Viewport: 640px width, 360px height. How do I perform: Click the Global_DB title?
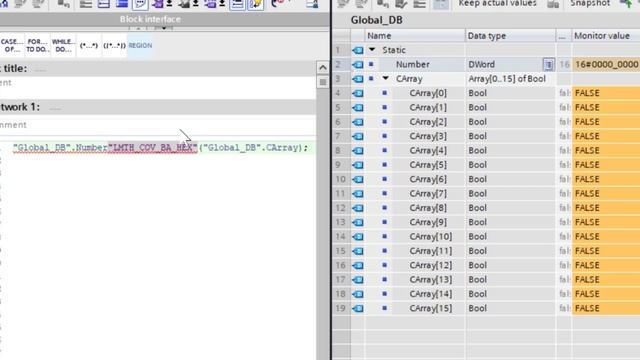[x=376, y=20]
